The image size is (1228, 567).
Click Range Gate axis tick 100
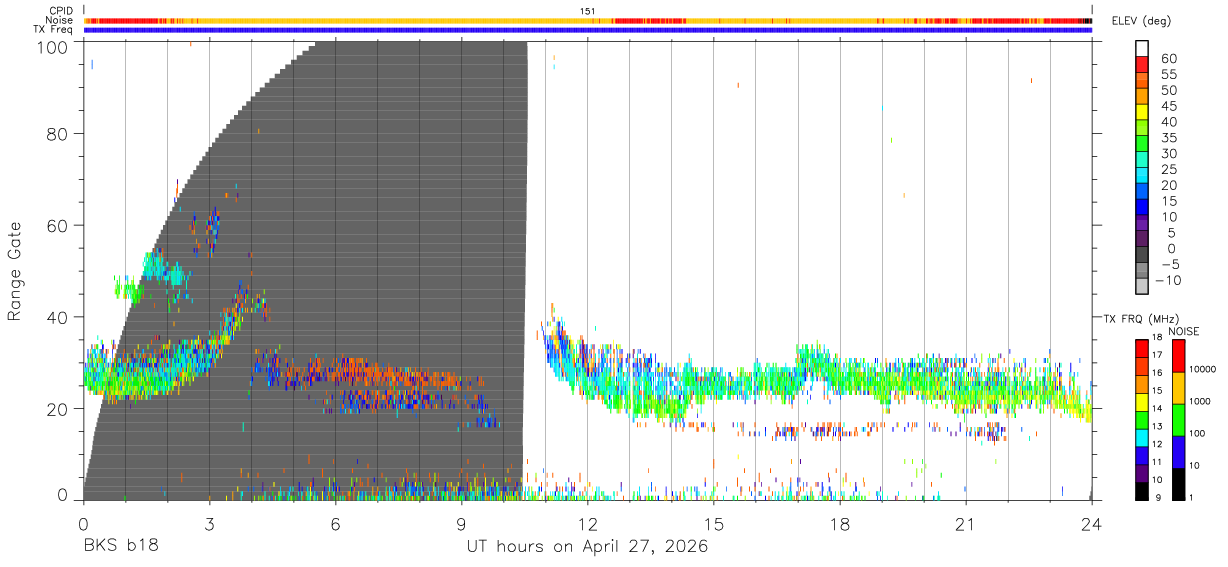(51, 46)
